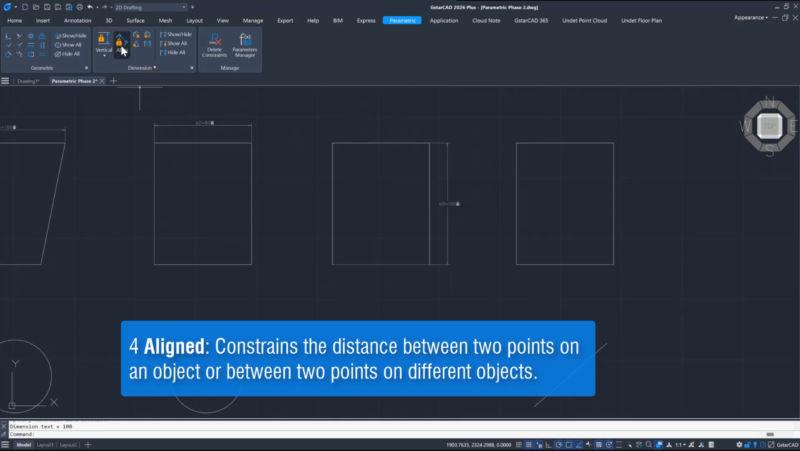Image resolution: width=800 pixels, height=451 pixels.
Task: Select the Vertical dimensional constraint tool
Action: coord(103,43)
